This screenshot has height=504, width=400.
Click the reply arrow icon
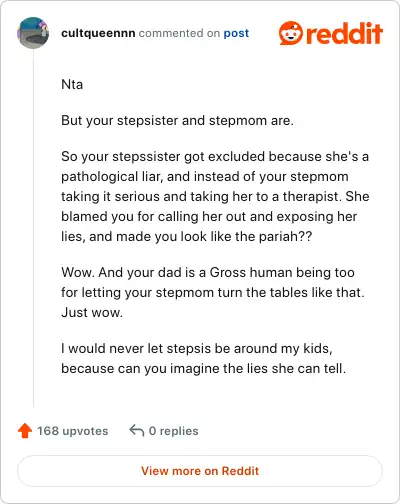click(137, 430)
